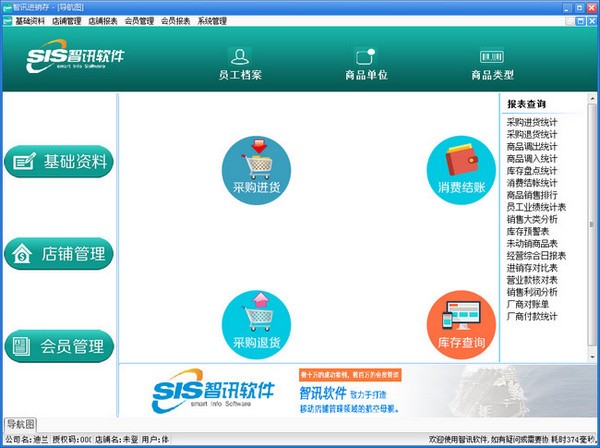Image resolution: width=600 pixels, height=448 pixels.
Task: Open the 销售利润分析 report
Action: point(532,292)
